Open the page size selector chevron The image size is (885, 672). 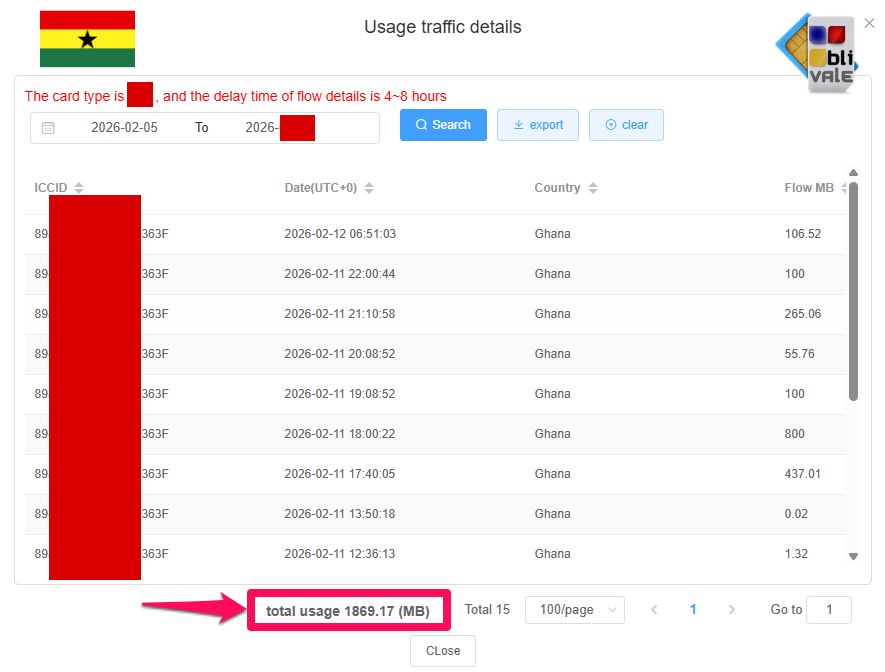tap(610, 609)
